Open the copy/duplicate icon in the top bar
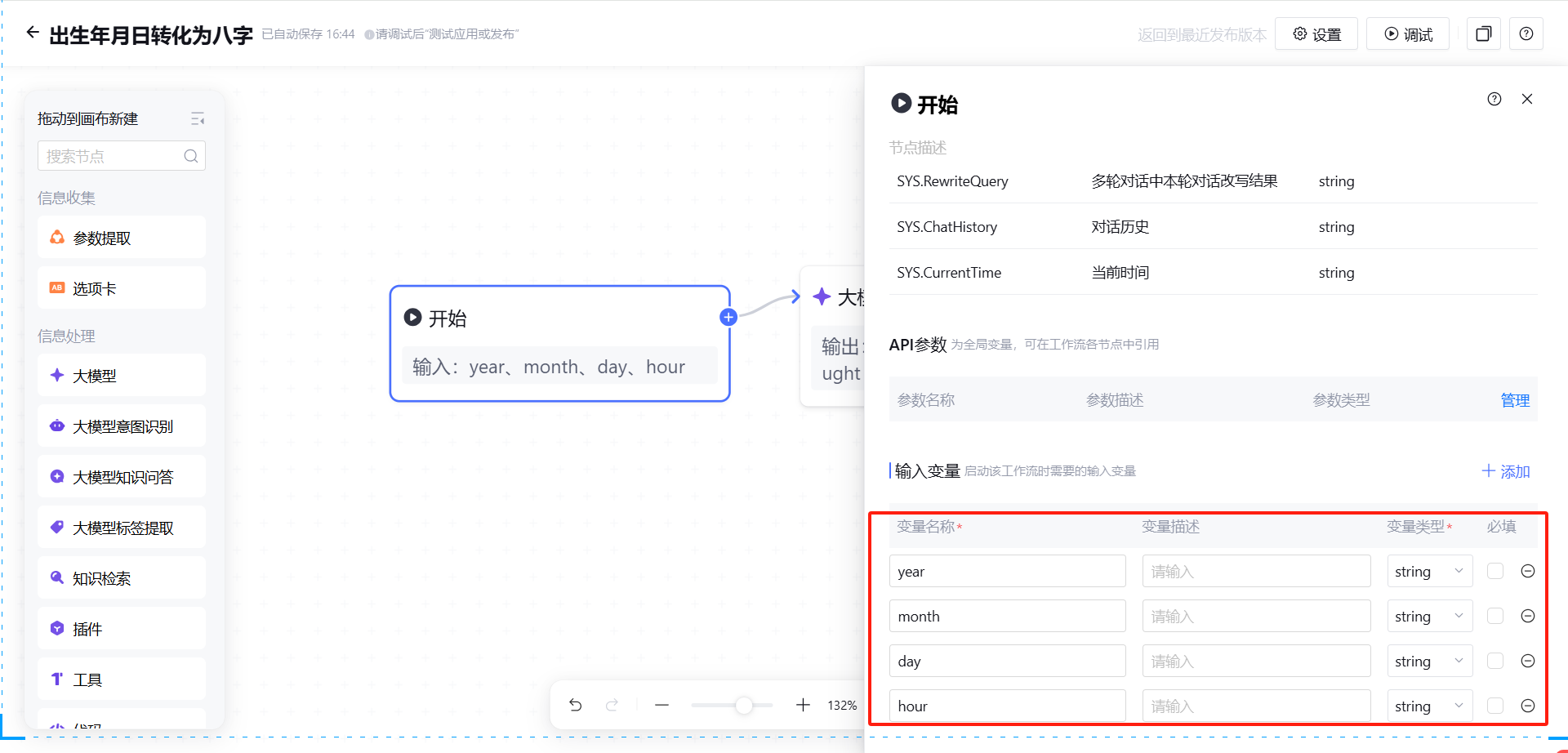Screen dimensions: 1568x753 click(1484, 34)
